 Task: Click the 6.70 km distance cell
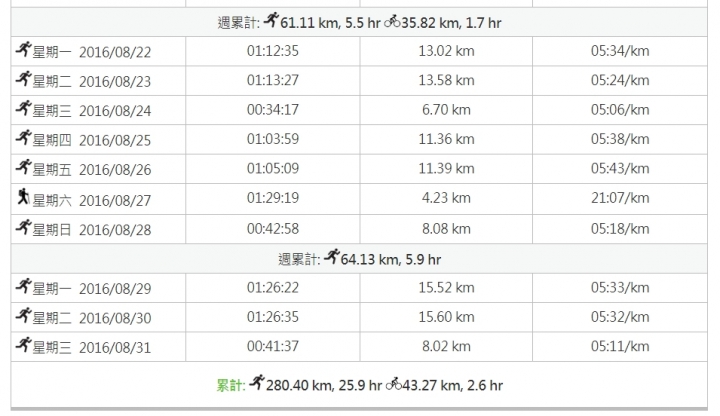[446, 110]
